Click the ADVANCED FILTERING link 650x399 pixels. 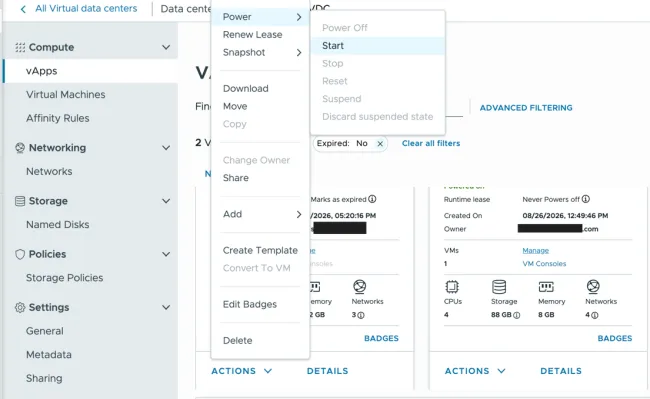point(526,108)
